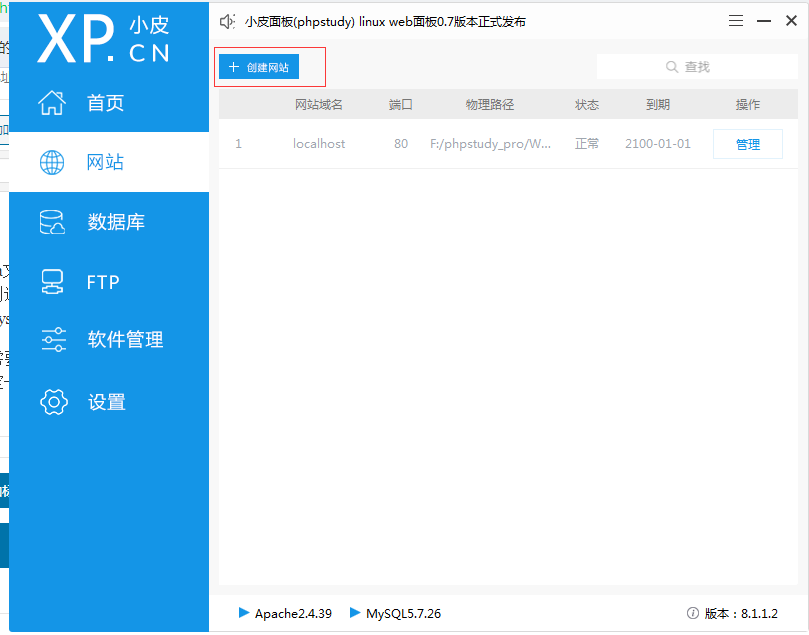Click the speaker announcement icon
Screen dimensions: 809x635
point(227,22)
